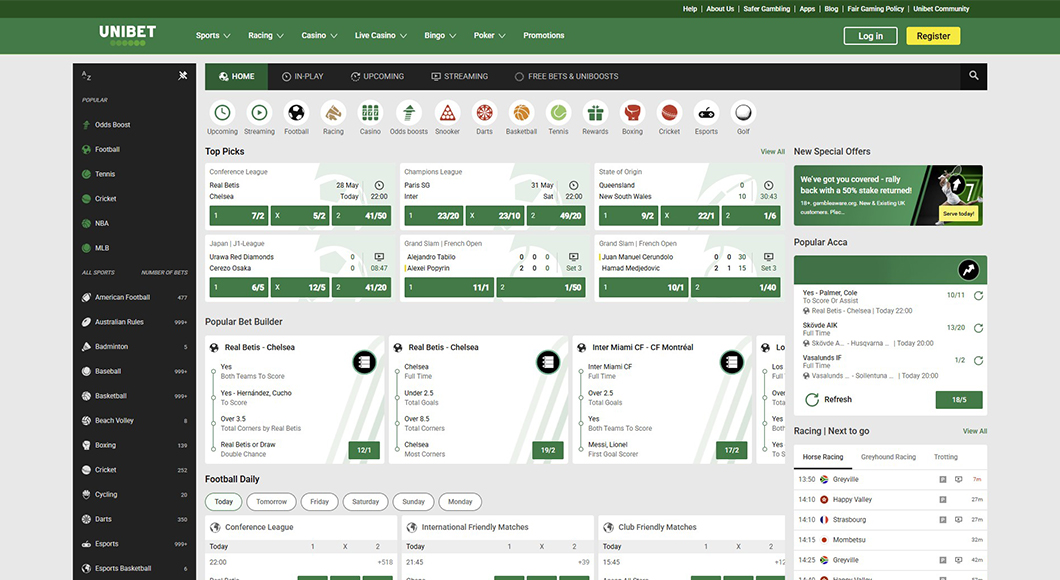Image resolution: width=1060 pixels, height=580 pixels.
Task: Select the Tomorrow day filter
Action: coord(271,502)
